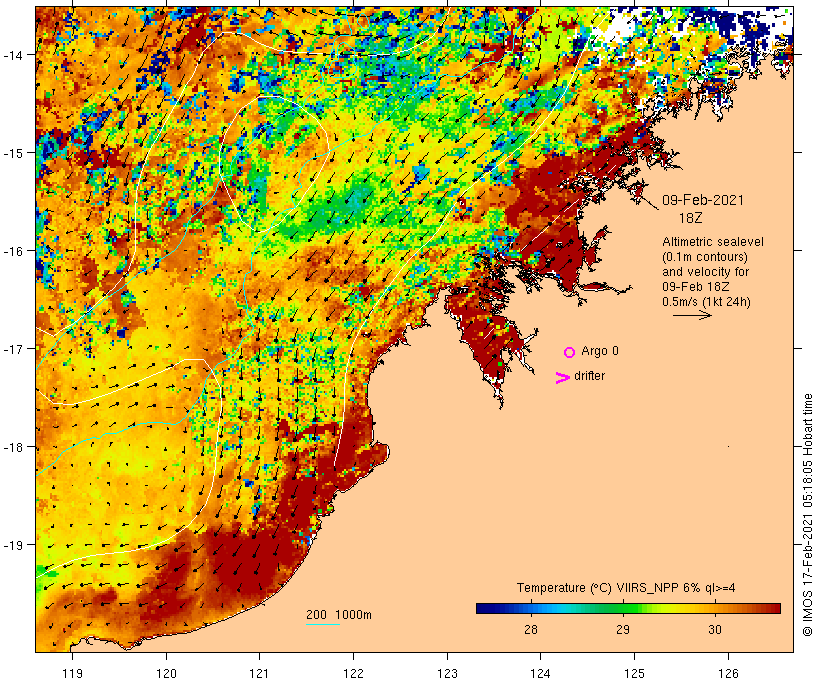Click the latitude label '-19'

point(12,545)
